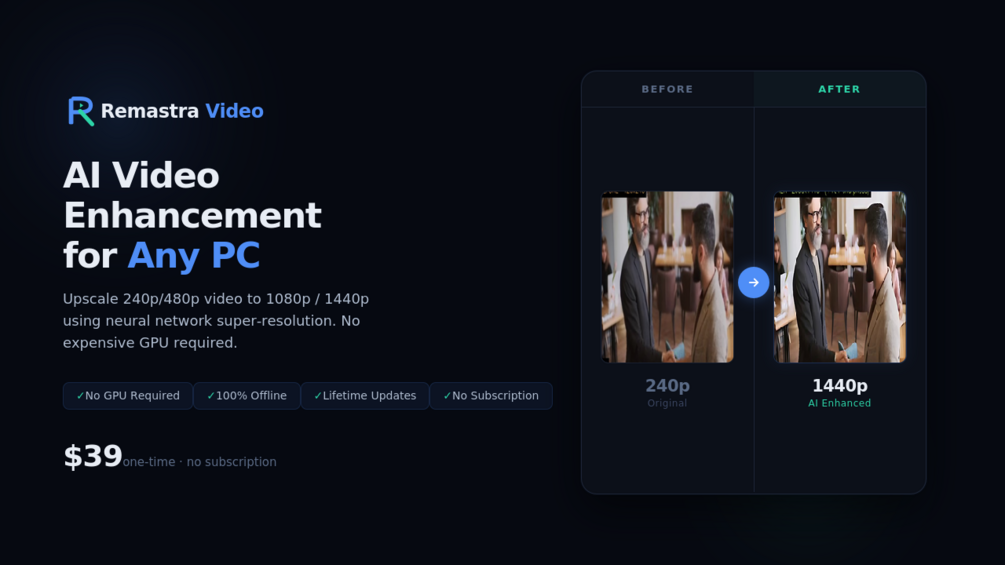
Task: Click the 'one-time · no subscription' text
Action: 199,462
